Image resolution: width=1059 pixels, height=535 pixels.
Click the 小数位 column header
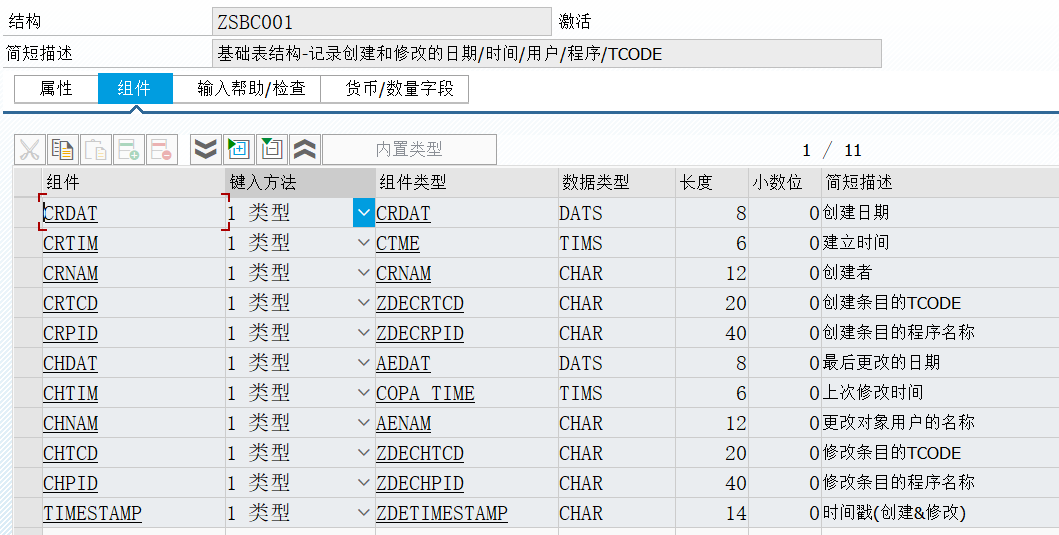click(x=785, y=182)
